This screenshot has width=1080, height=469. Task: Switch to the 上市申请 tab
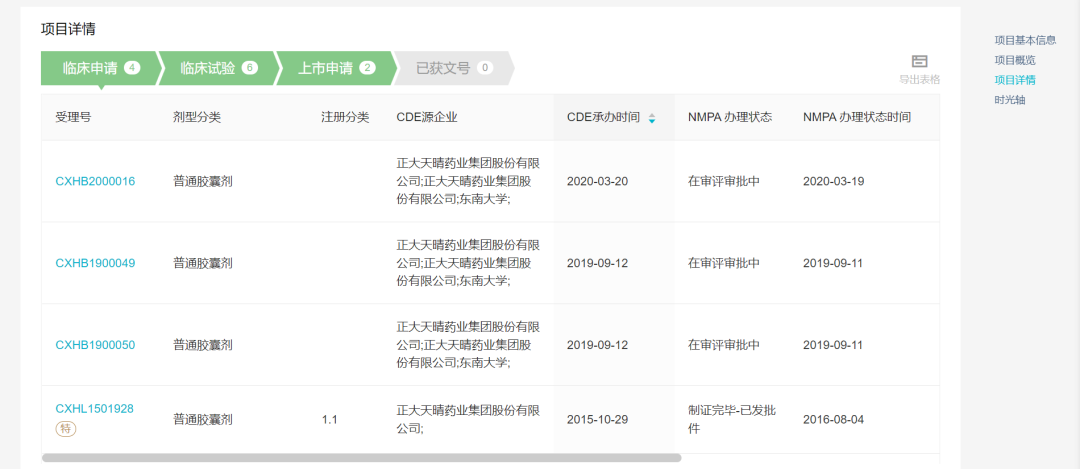335,67
